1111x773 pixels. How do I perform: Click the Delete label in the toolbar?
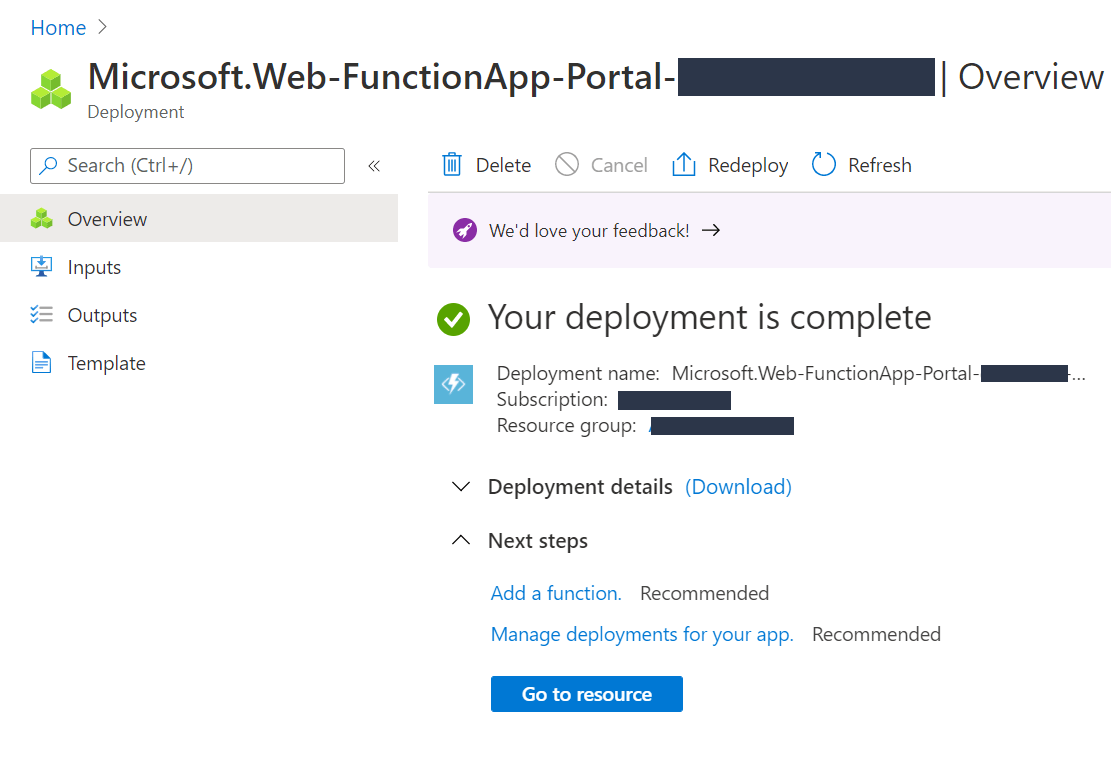(504, 165)
